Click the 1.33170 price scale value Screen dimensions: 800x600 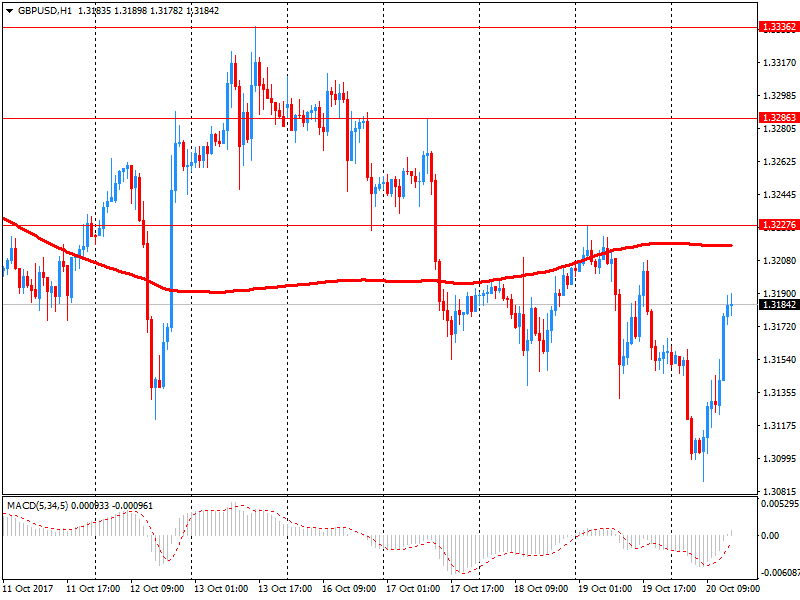click(779, 63)
